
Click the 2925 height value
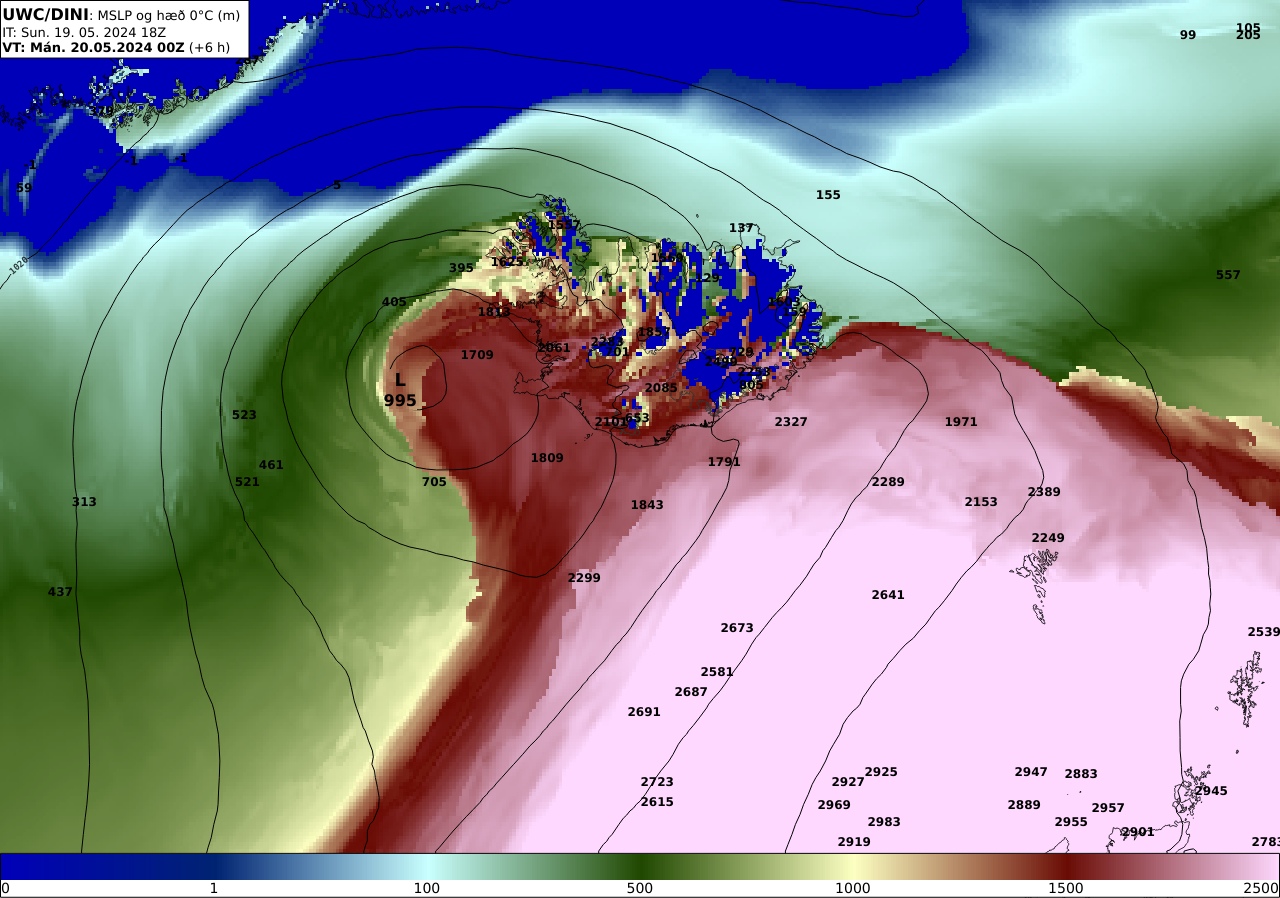(881, 772)
